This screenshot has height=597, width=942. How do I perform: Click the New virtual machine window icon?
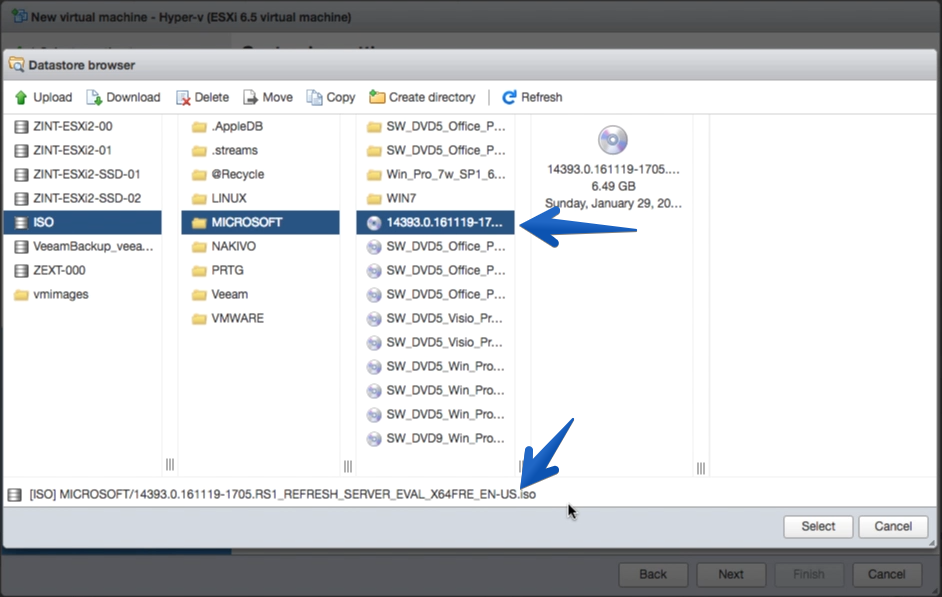pos(19,16)
